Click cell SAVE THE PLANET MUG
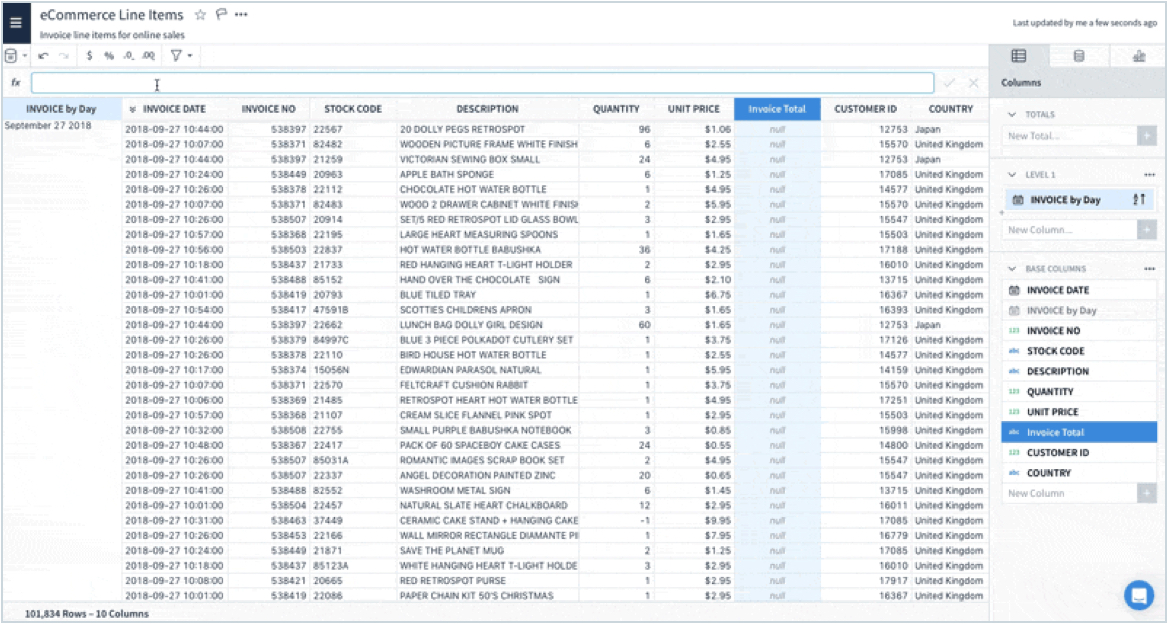The height and width of the screenshot is (624, 1168). pyautogui.click(x=488, y=550)
